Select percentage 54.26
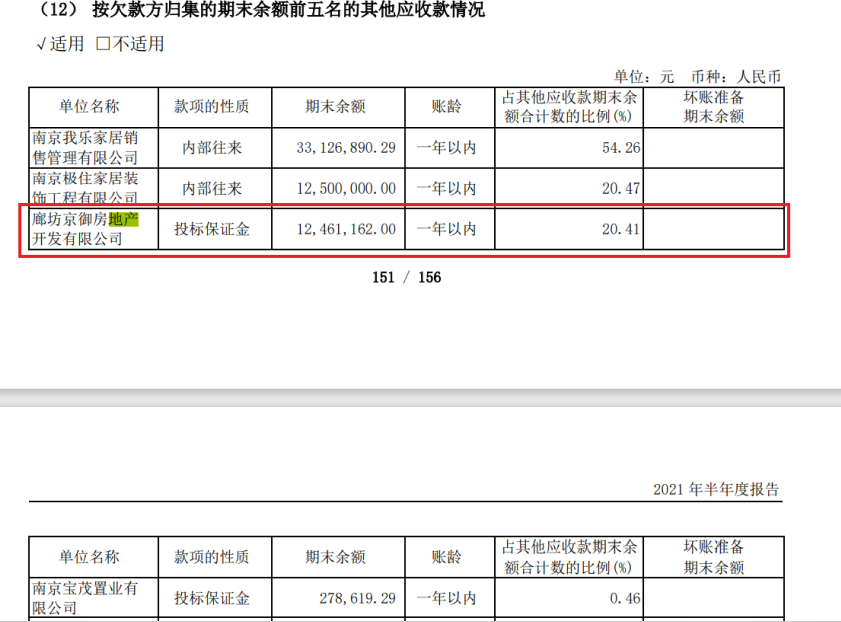Image resolution: width=841 pixels, height=622 pixels. (x=621, y=148)
